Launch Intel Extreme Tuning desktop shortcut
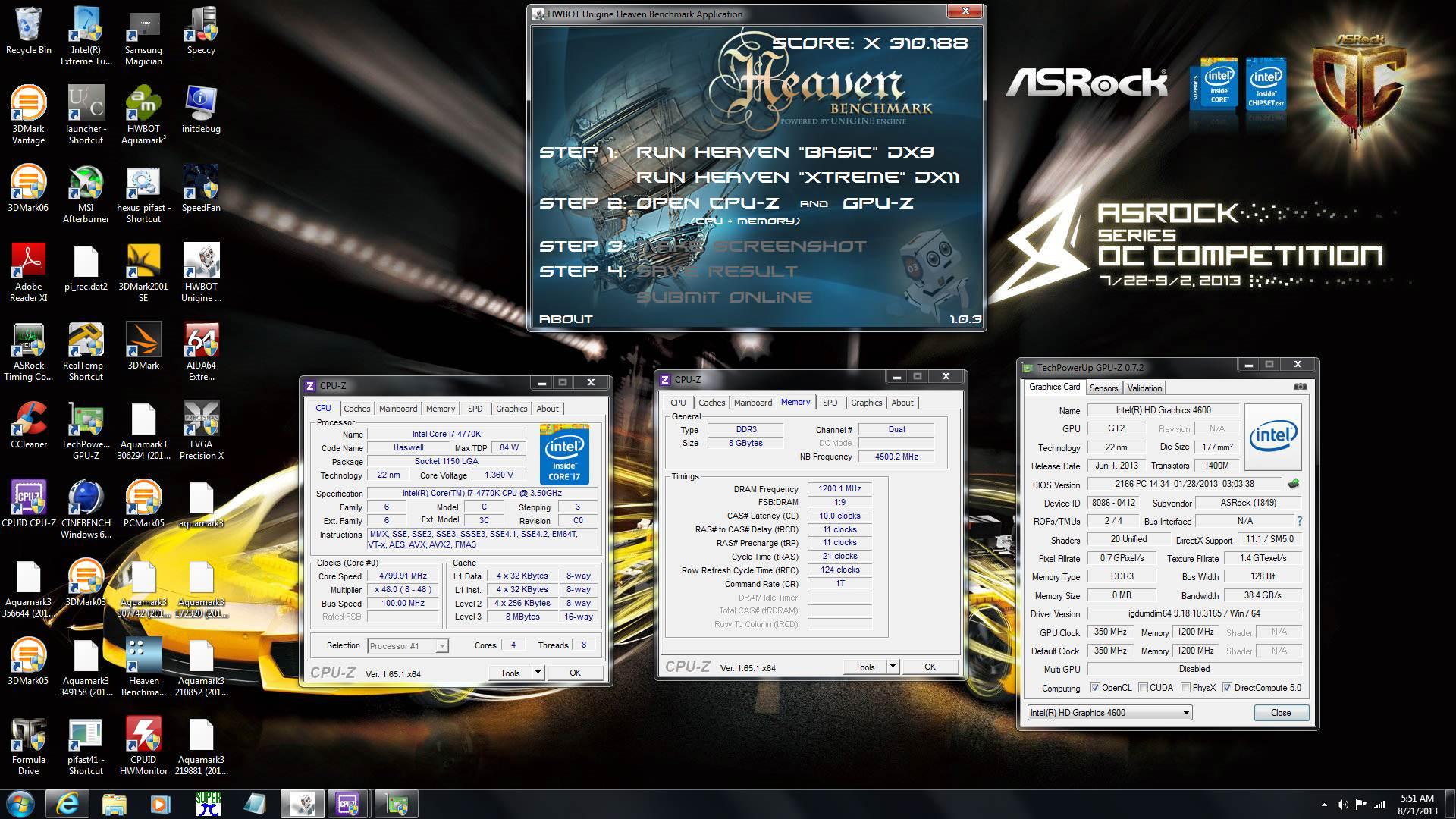 tap(86, 36)
